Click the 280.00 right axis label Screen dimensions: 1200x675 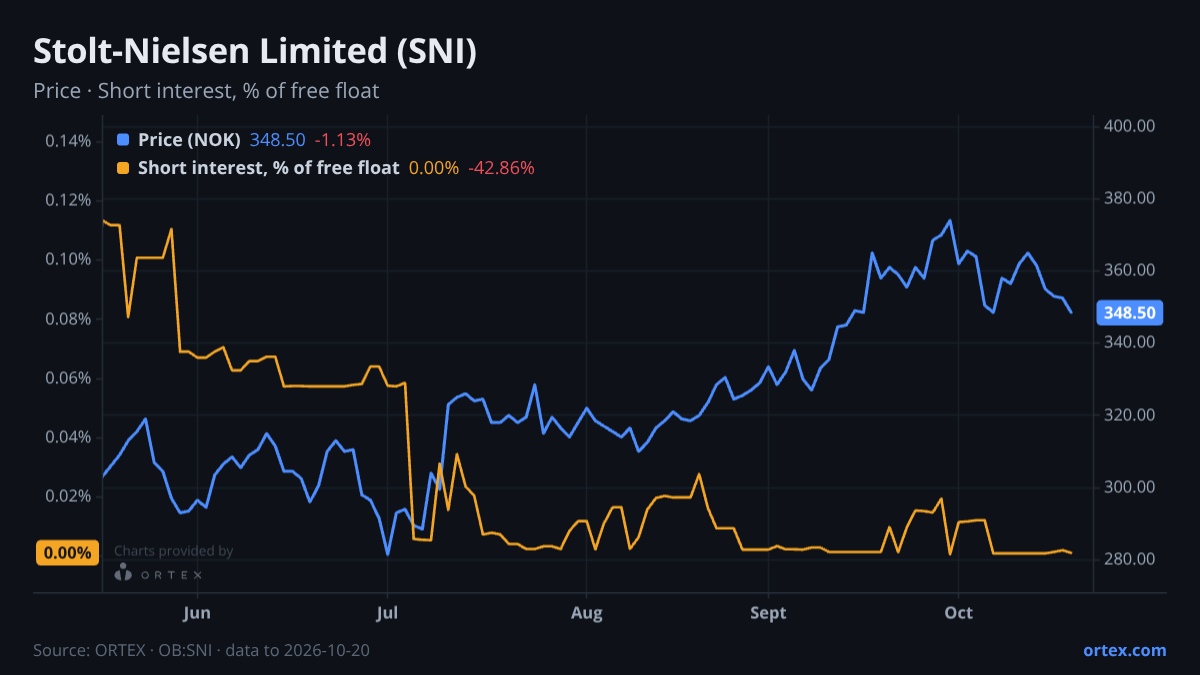(x=1130, y=559)
